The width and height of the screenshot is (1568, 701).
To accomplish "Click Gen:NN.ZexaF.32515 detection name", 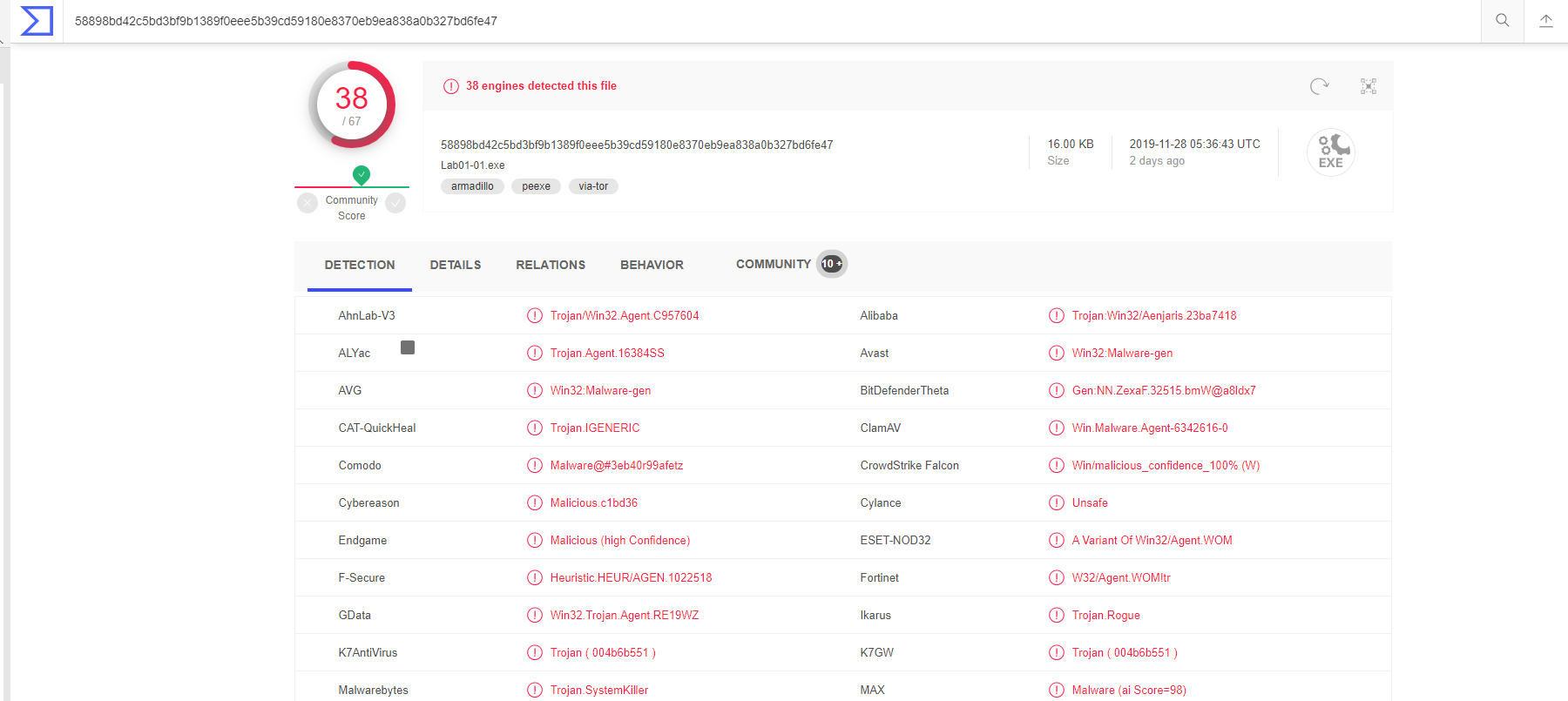I will pyautogui.click(x=1164, y=390).
